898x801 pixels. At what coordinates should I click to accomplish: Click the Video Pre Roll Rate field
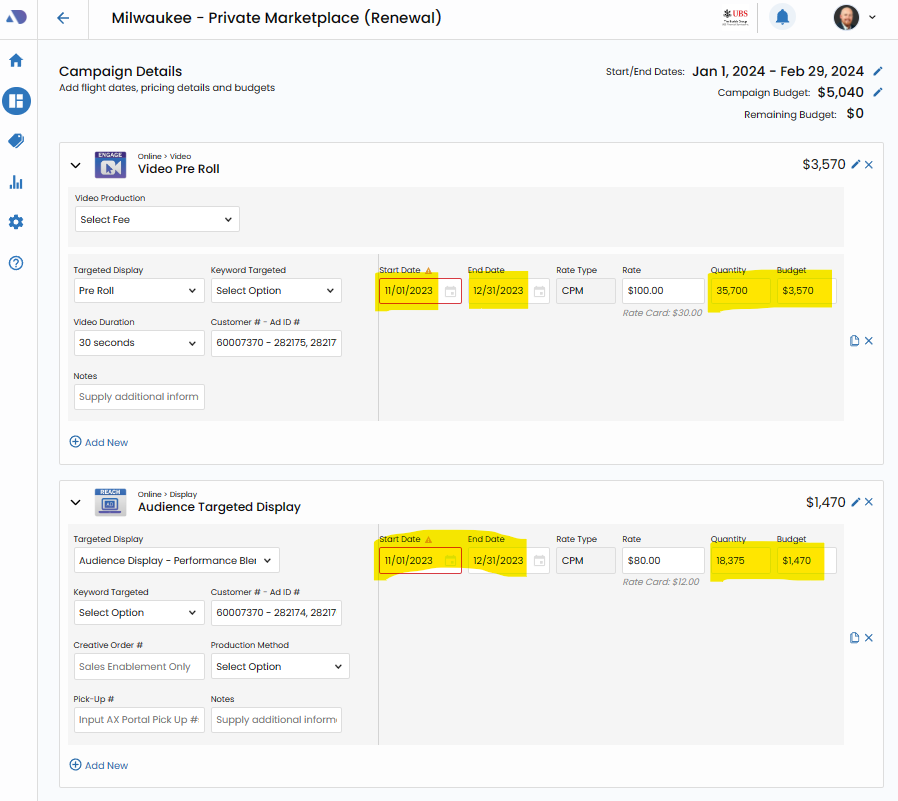point(662,291)
